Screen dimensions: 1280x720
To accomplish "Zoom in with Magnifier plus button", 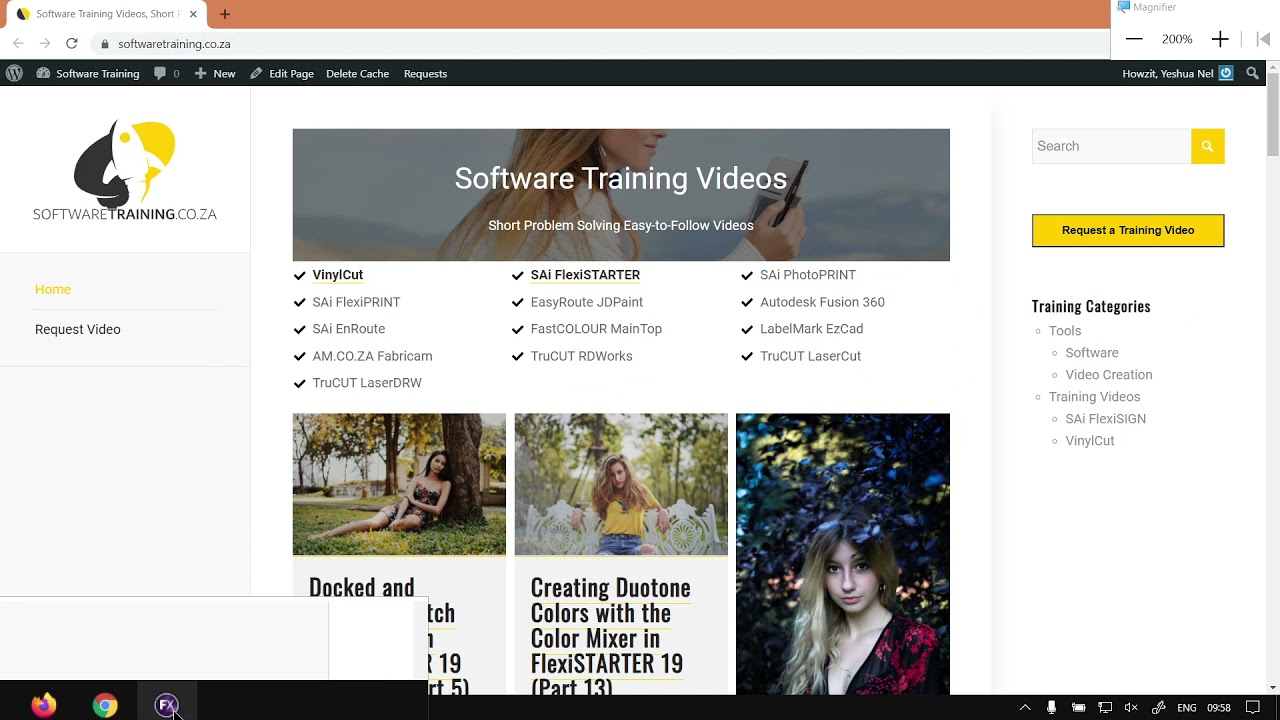I will (1220, 39).
